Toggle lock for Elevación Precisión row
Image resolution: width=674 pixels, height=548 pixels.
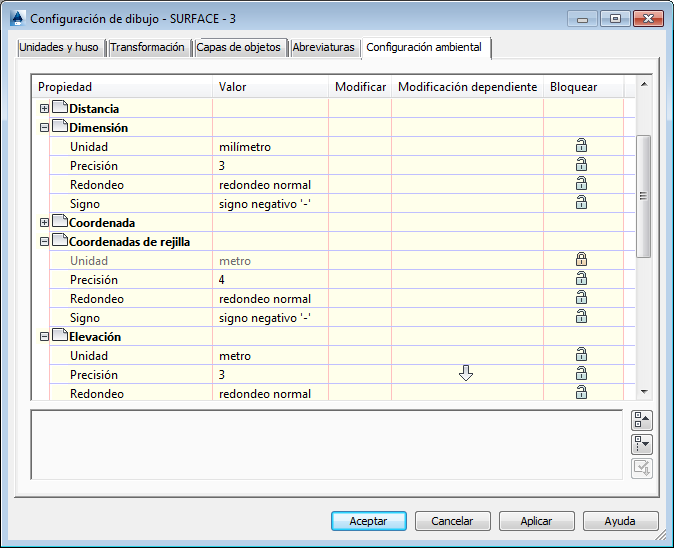pos(581,374)
